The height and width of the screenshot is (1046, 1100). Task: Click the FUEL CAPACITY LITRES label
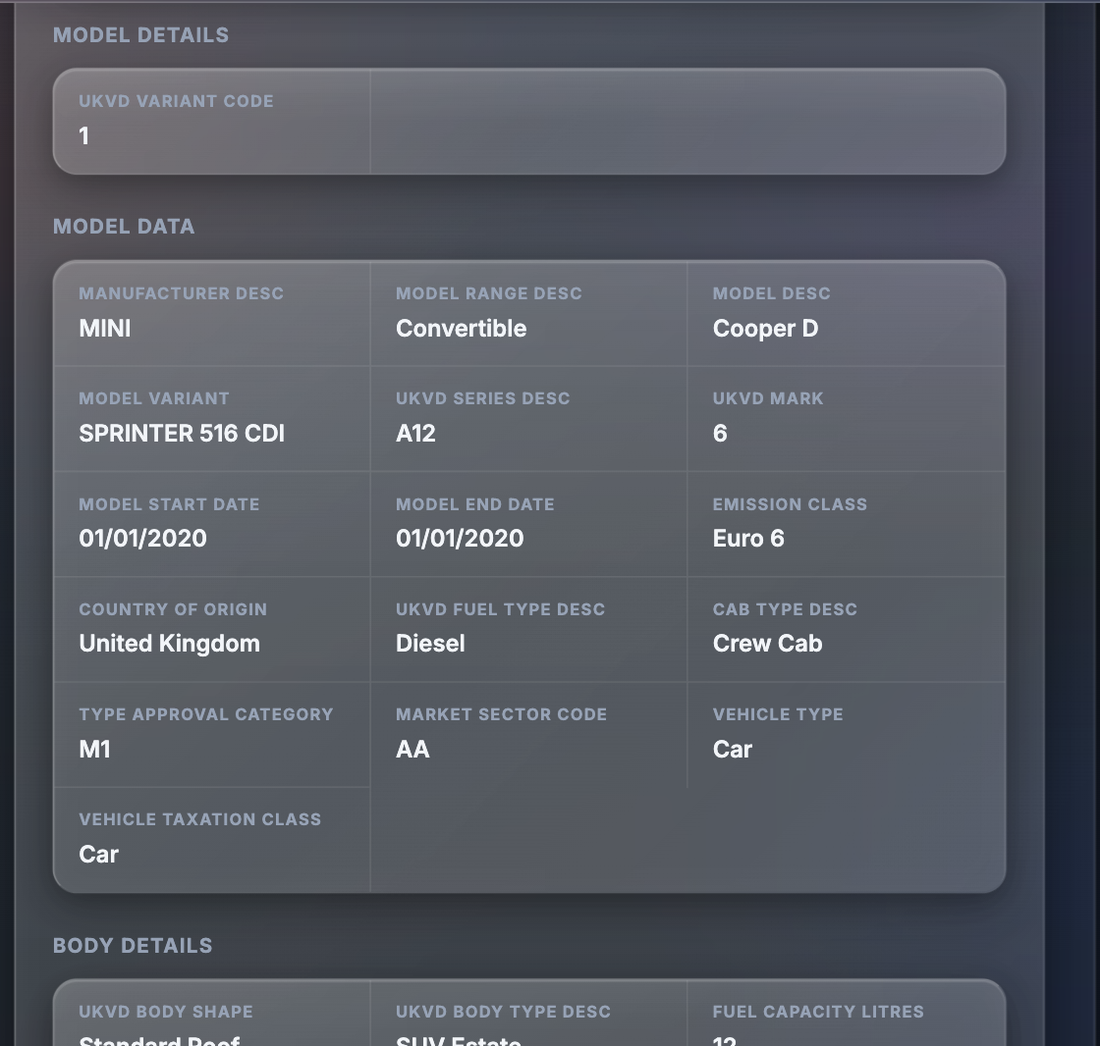coord(818,1012)
